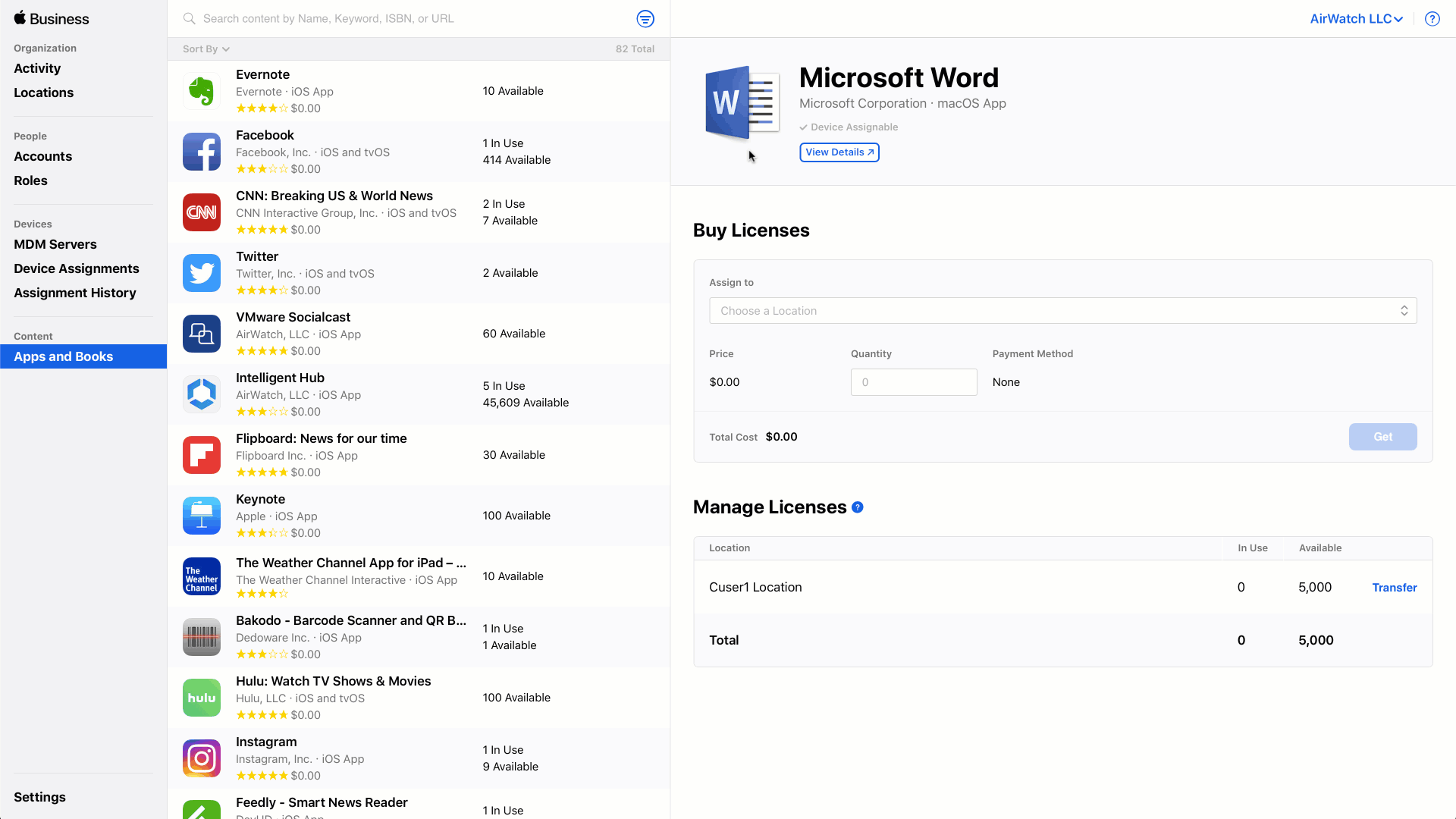This screenshot has height=819, width=1456.
Task: Click the Quantity input field
Action: tap(913, 382)
